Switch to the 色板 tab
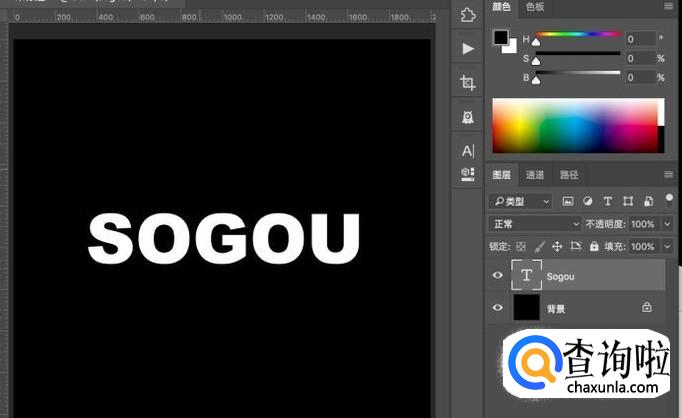 coord(535,7)
